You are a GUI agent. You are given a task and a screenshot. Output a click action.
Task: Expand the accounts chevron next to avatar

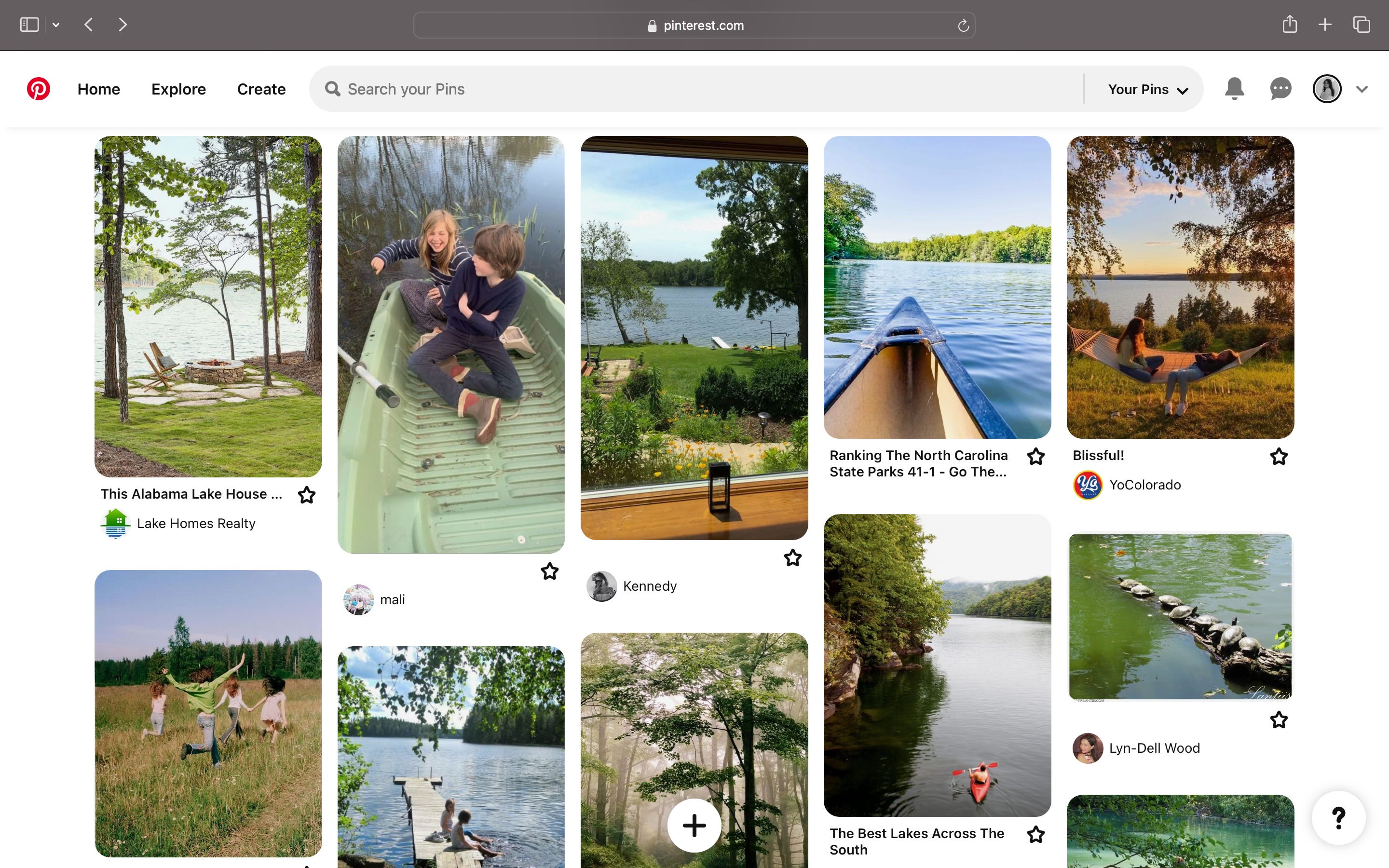[x=1362, y=89]
